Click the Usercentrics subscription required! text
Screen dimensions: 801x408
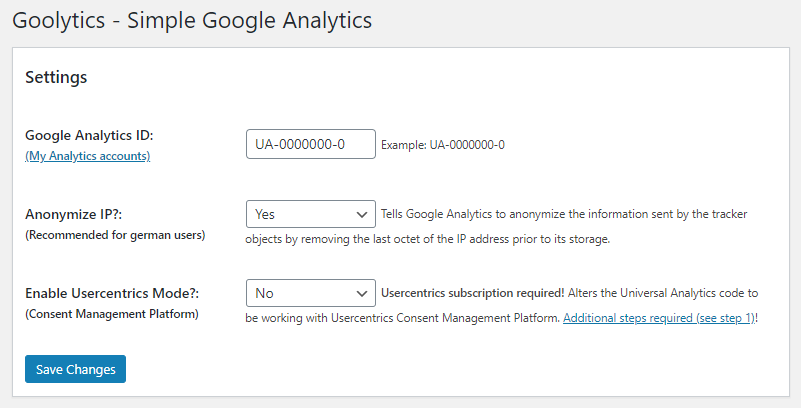(x=473, y=293)
